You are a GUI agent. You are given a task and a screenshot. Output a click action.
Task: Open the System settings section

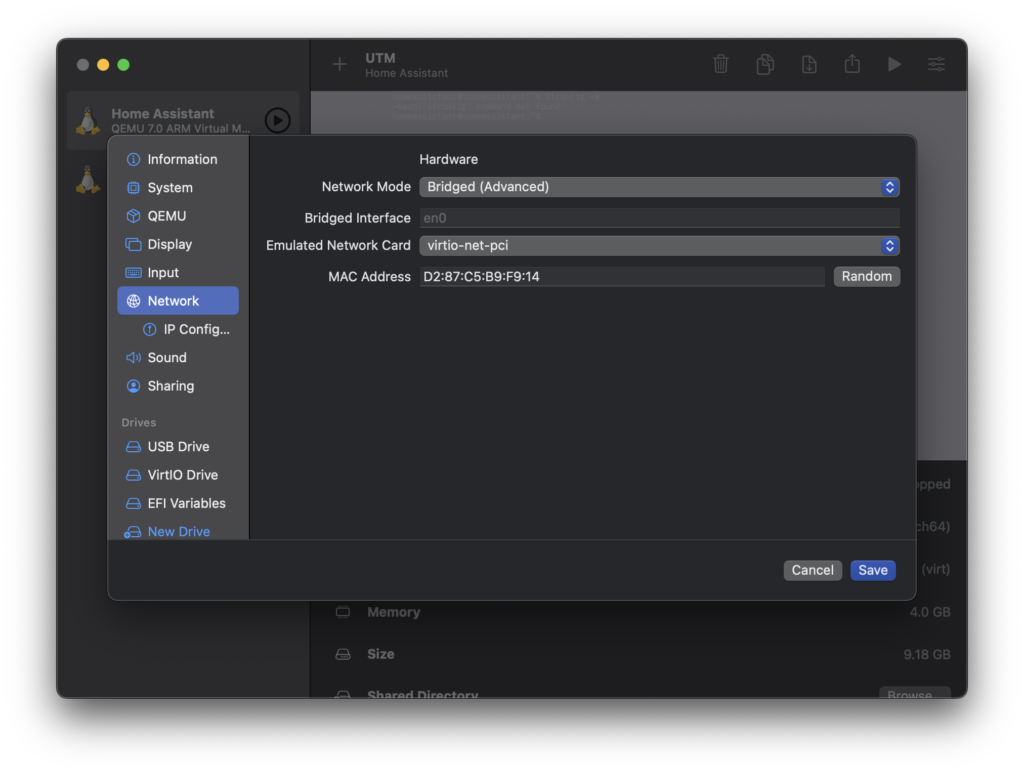pos(178,188)
